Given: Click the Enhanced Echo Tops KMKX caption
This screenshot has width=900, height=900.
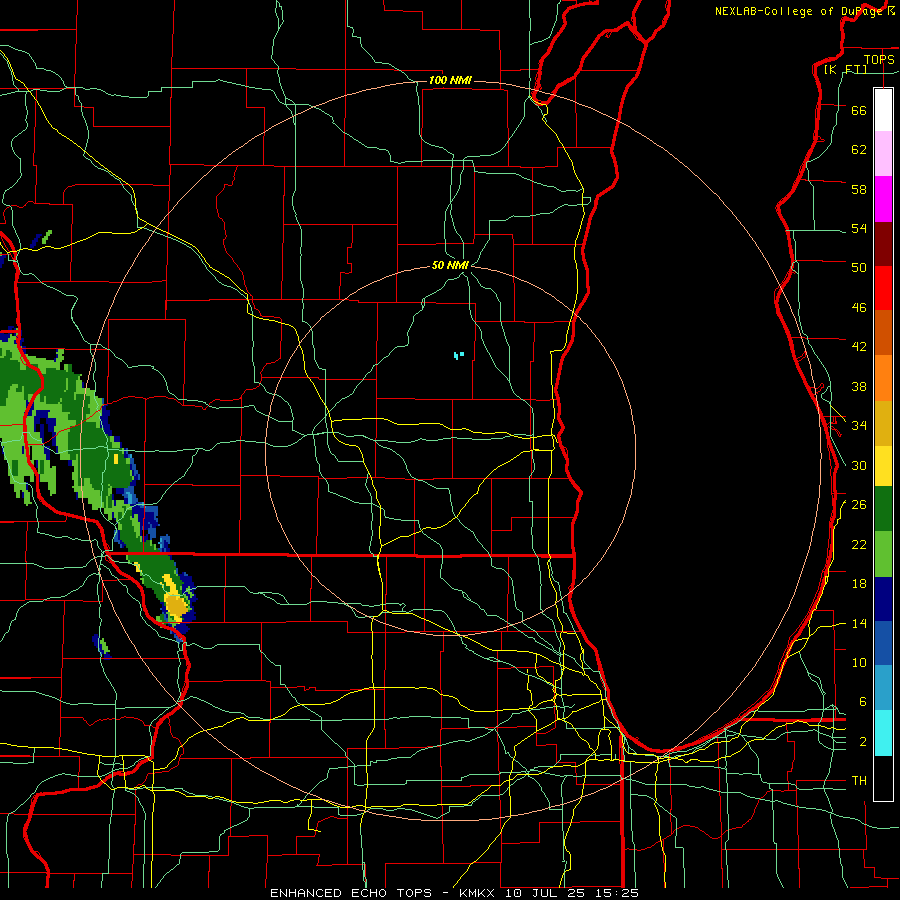Looking at the screenshot, I should tap(455, 893).
